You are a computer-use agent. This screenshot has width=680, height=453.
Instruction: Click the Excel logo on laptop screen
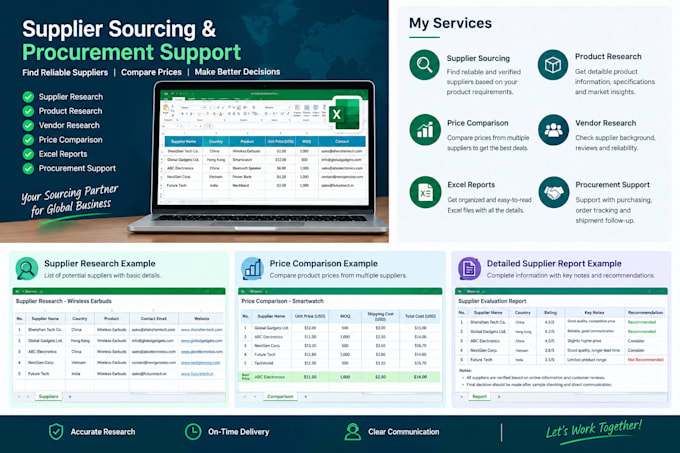click(345, 114)
